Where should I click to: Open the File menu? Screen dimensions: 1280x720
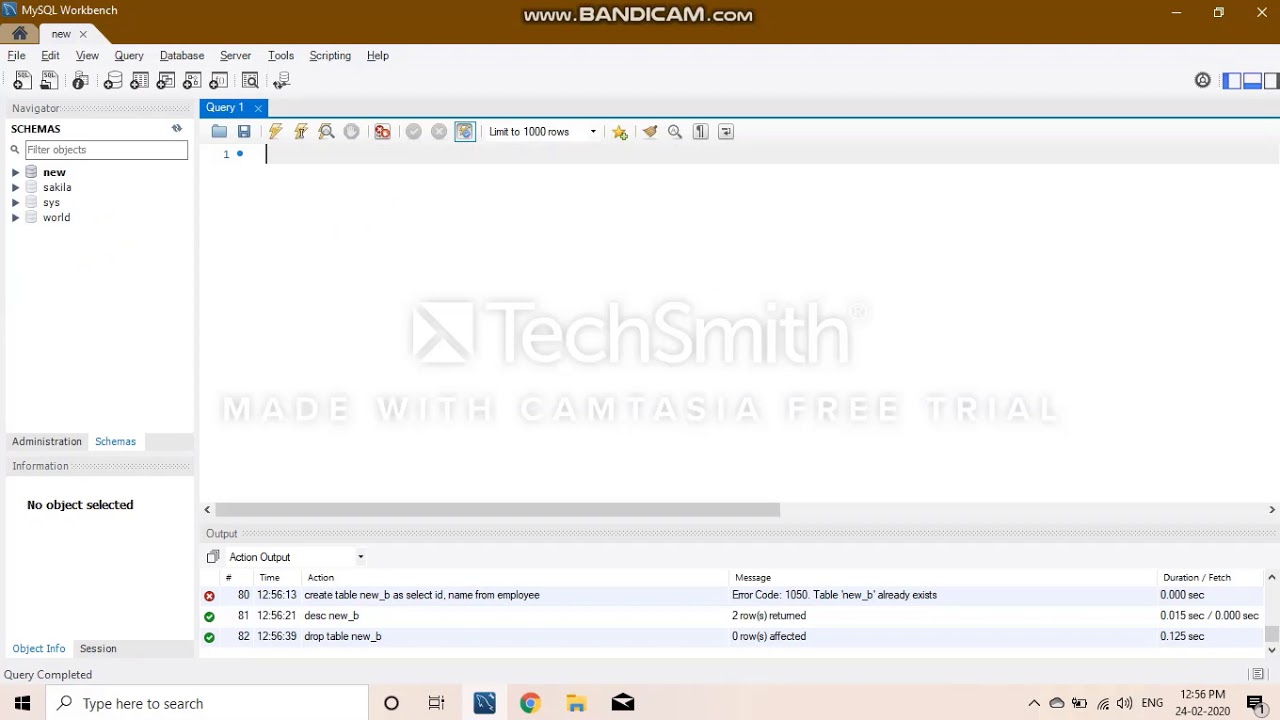(x=16, y=56)
